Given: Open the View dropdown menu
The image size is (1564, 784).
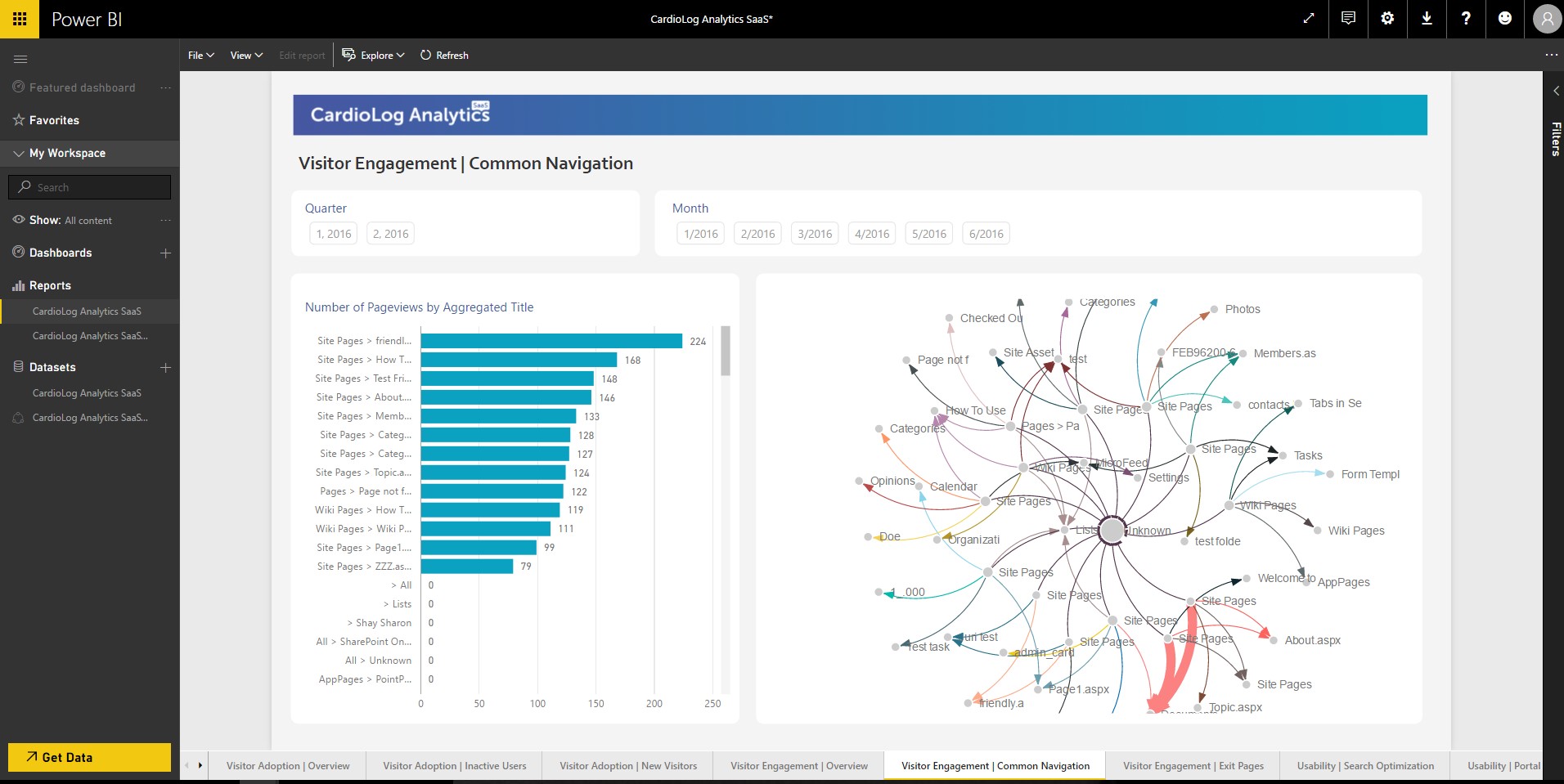Looking at the screenshot, I should pyautogui.click(x=246, y=55).
